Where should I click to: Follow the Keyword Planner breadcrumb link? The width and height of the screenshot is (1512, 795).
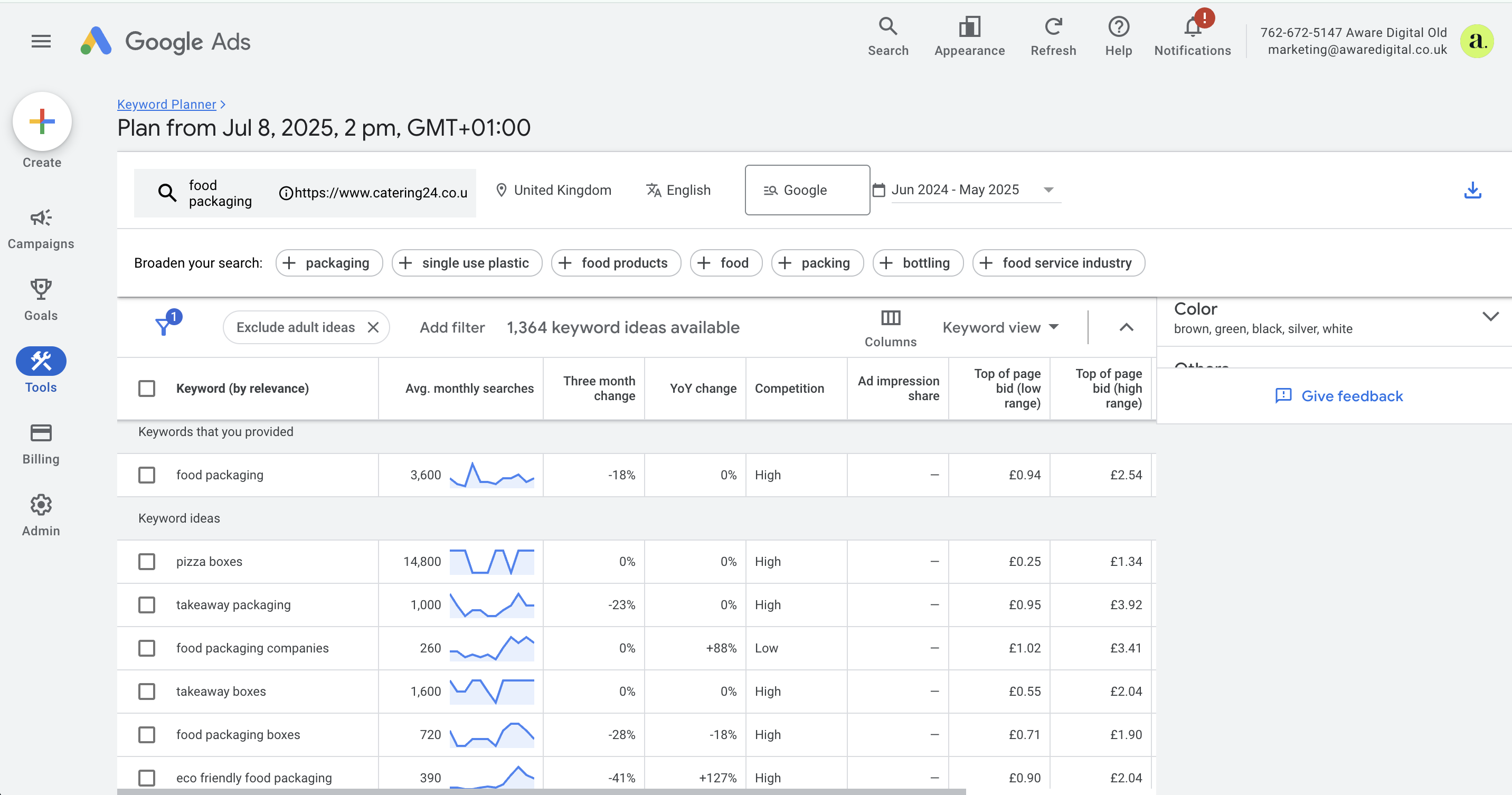click(x=167, y=104)
